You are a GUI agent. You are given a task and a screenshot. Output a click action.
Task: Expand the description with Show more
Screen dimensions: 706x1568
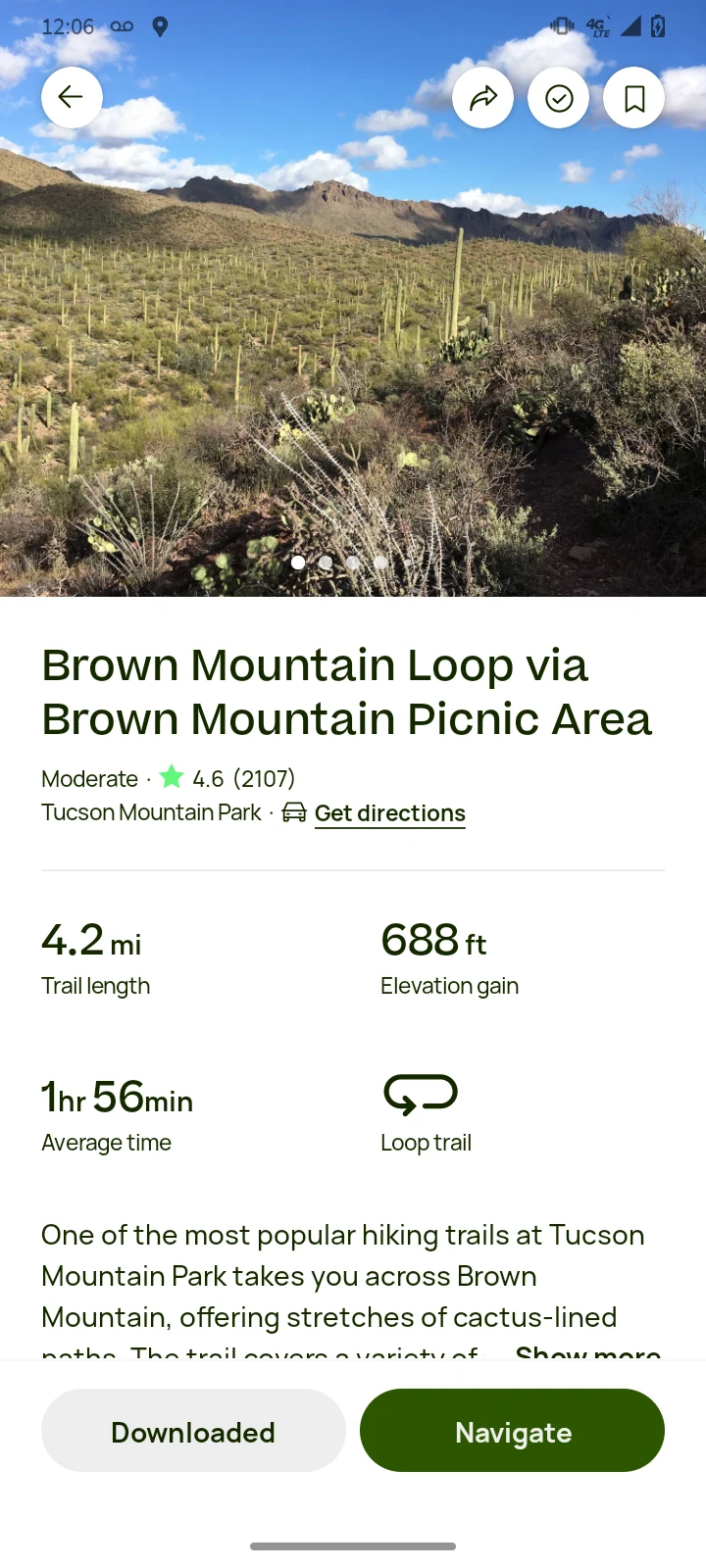click(x=587, y=1353)
